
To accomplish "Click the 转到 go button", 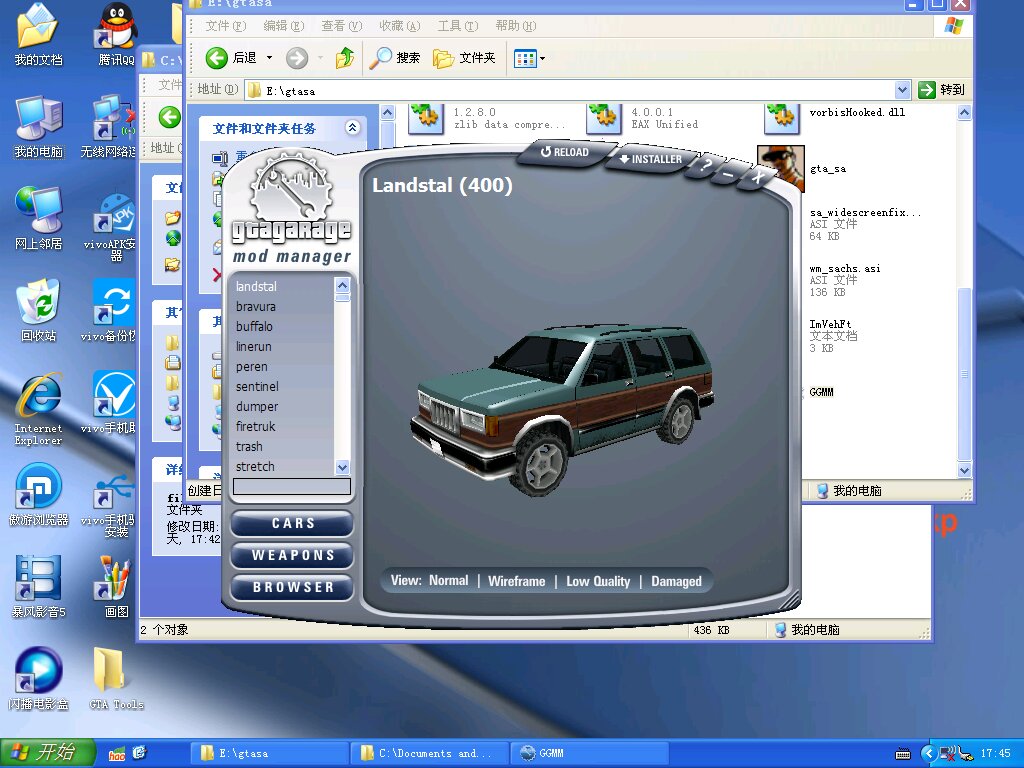I will coord(941,89).
